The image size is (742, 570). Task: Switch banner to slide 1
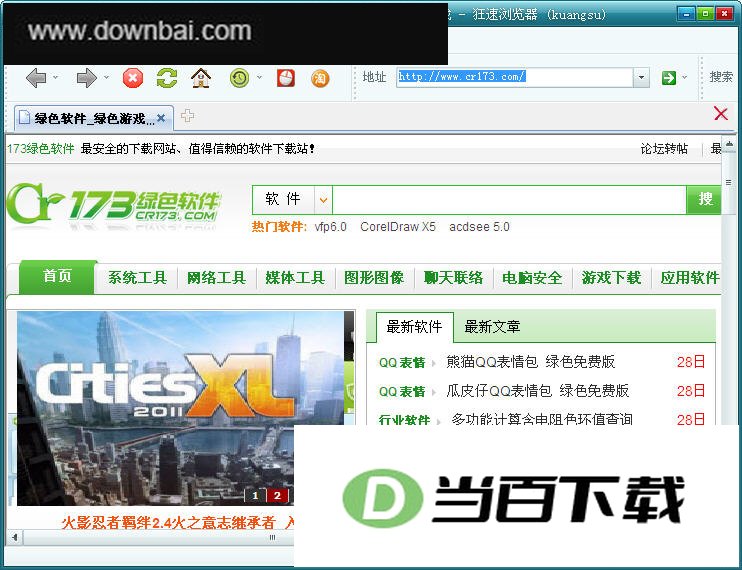[255, 496]
